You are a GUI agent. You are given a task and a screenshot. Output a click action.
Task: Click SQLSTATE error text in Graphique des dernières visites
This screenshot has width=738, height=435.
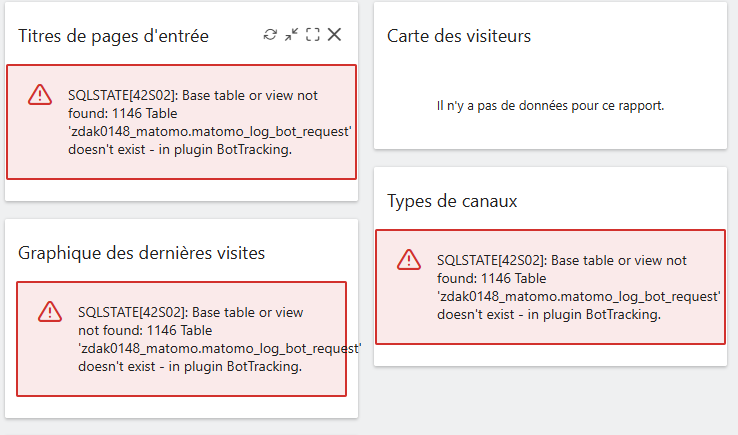coord(190,312)
